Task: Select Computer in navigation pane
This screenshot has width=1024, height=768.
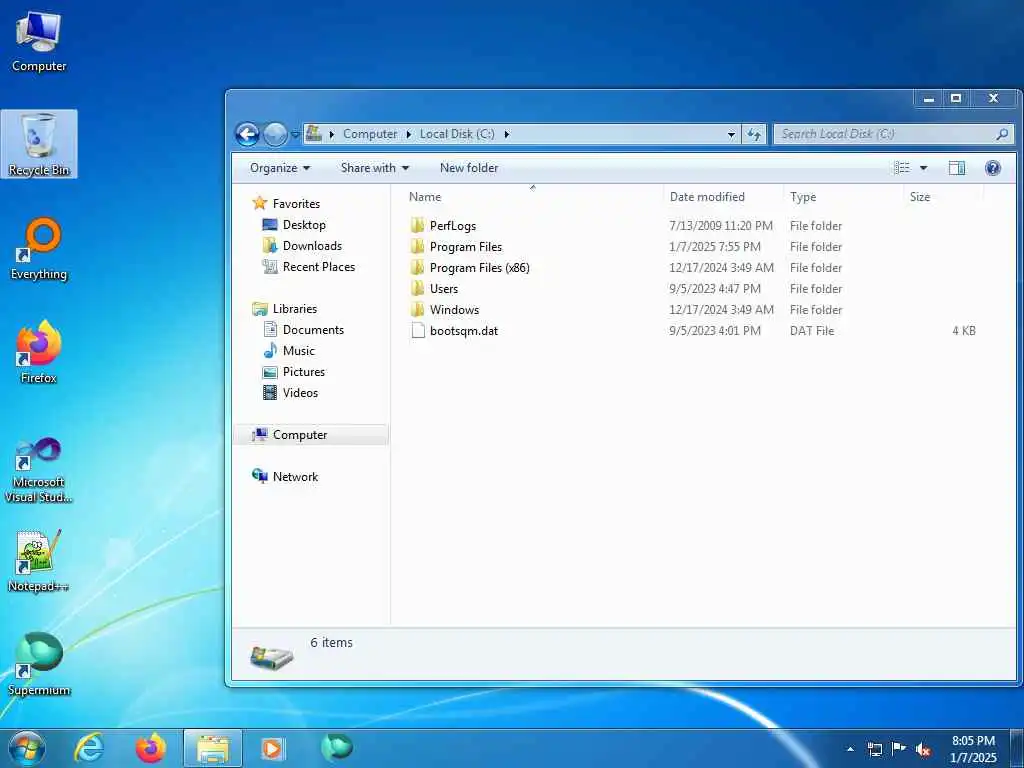Action: pyautogui.click(x=311, y=435)
